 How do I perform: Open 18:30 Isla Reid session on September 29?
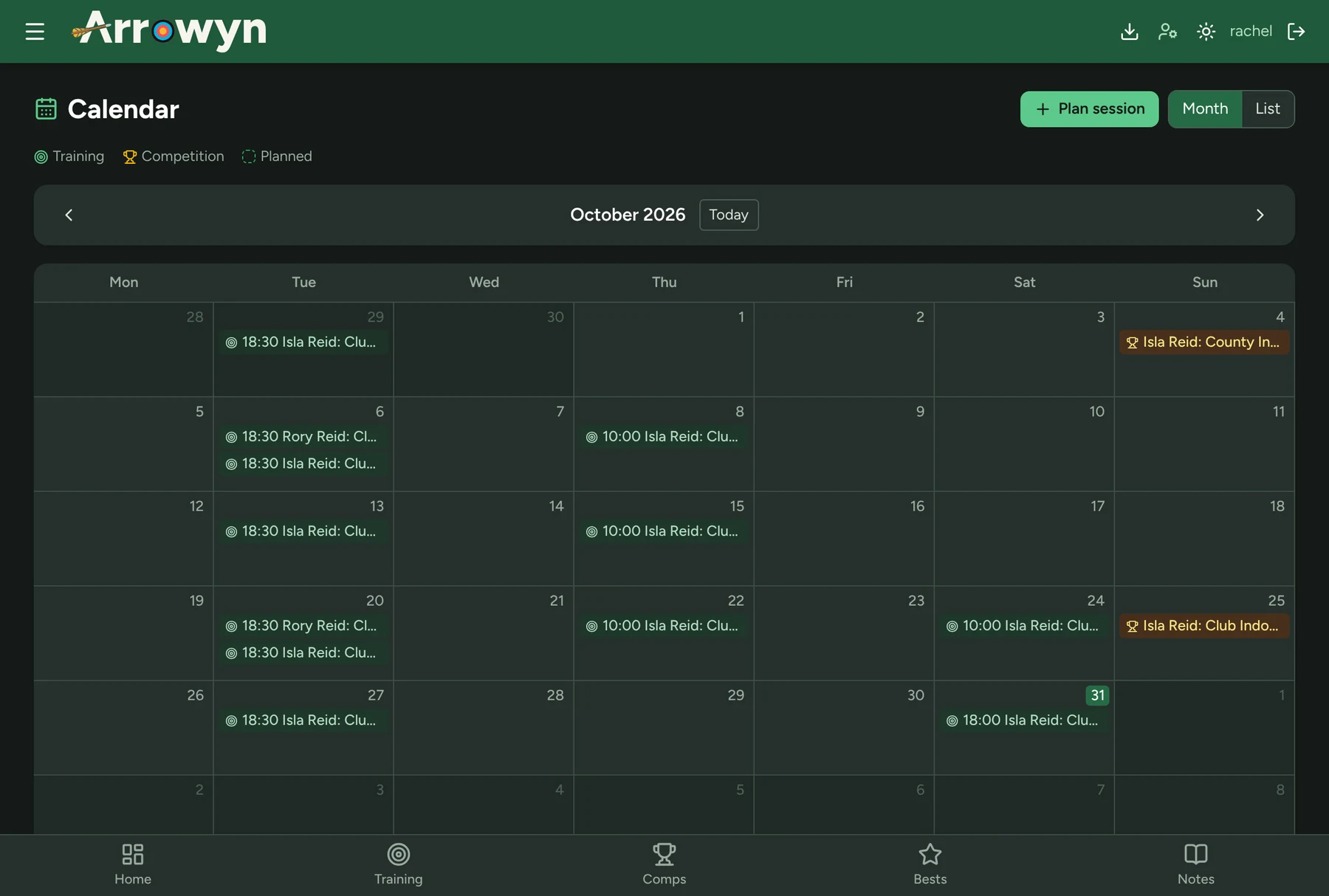tap(303, 342)
